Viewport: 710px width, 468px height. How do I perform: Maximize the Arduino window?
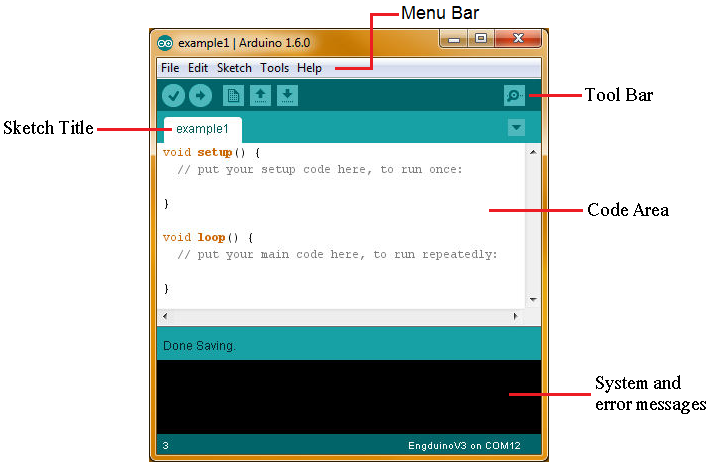481,39
